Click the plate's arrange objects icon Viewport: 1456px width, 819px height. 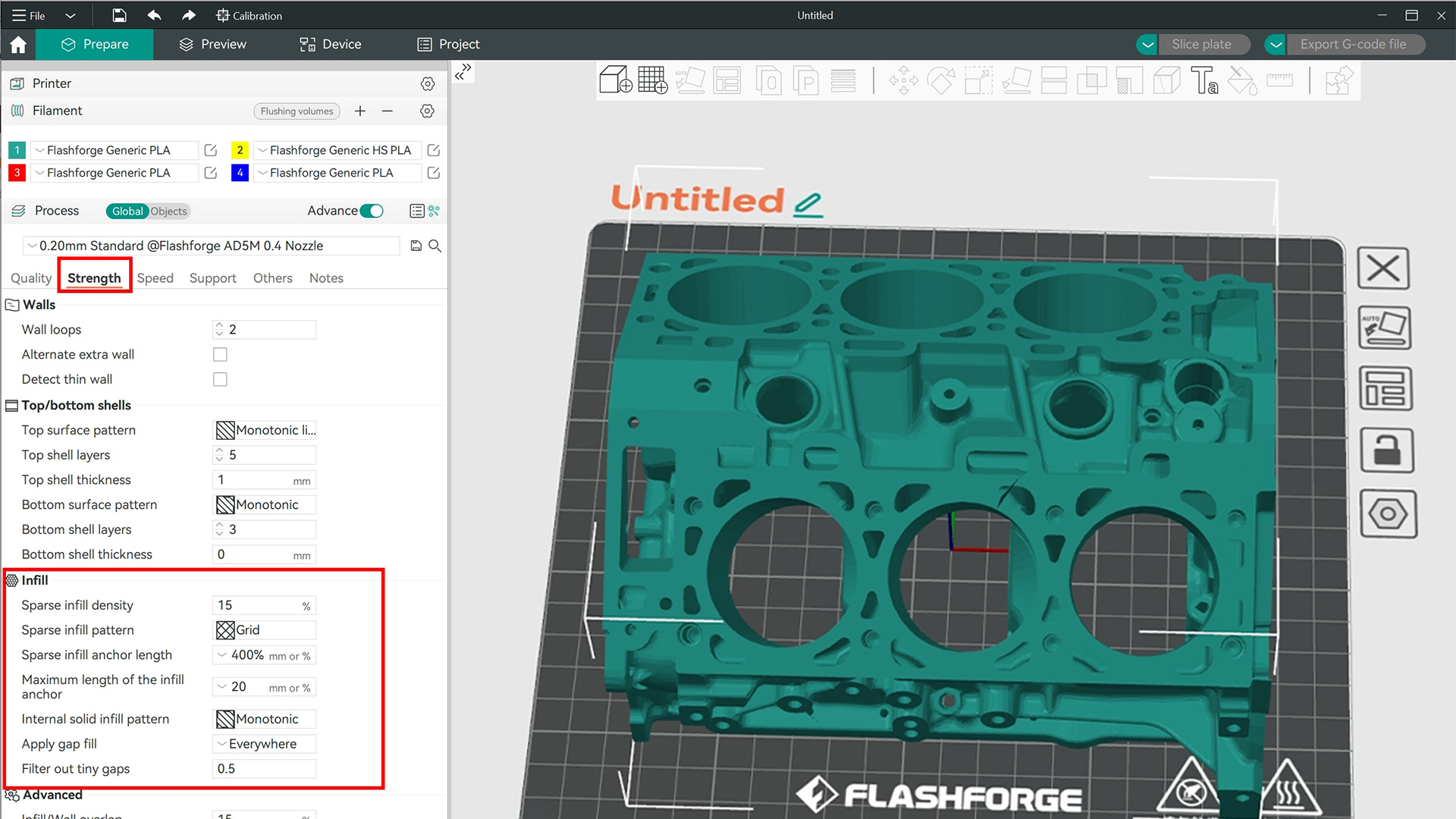pos(1385,388)
